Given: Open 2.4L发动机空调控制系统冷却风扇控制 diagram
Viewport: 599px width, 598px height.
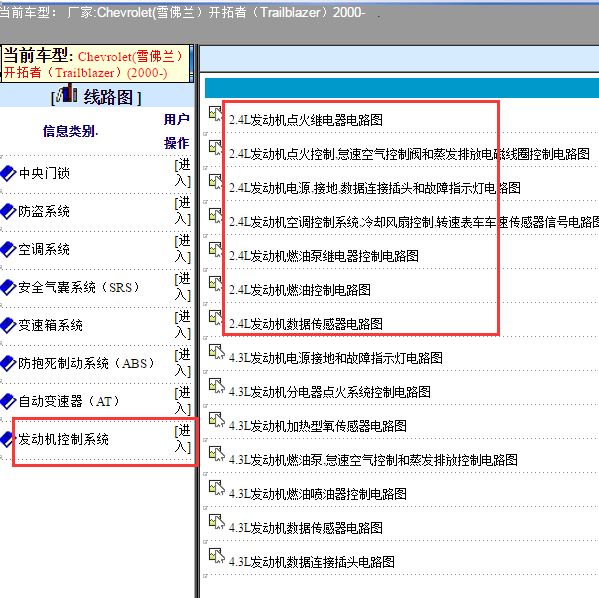Looking at the screenshot, I should [414, 222].
